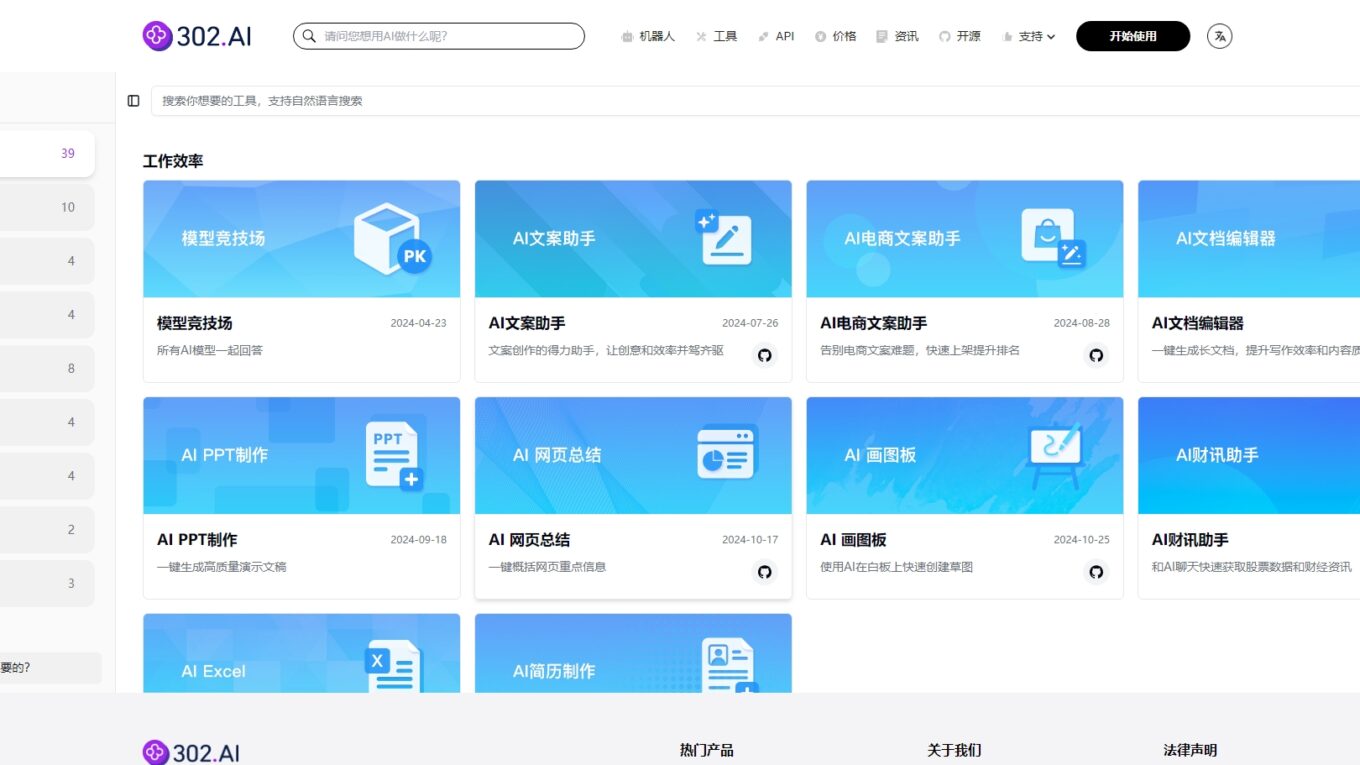Image resolution: width=1360 pixels, height=765 pixels.
Task: Click the footer heading 热门产品
Action: tap(706, 750)
